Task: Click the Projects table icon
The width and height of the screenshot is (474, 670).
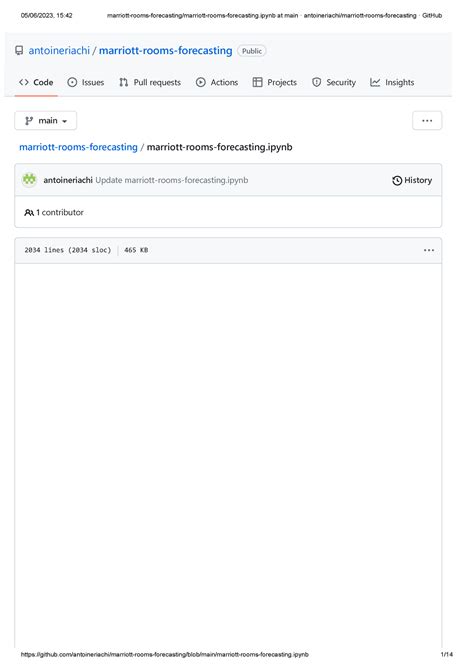Action: [257, 82]
